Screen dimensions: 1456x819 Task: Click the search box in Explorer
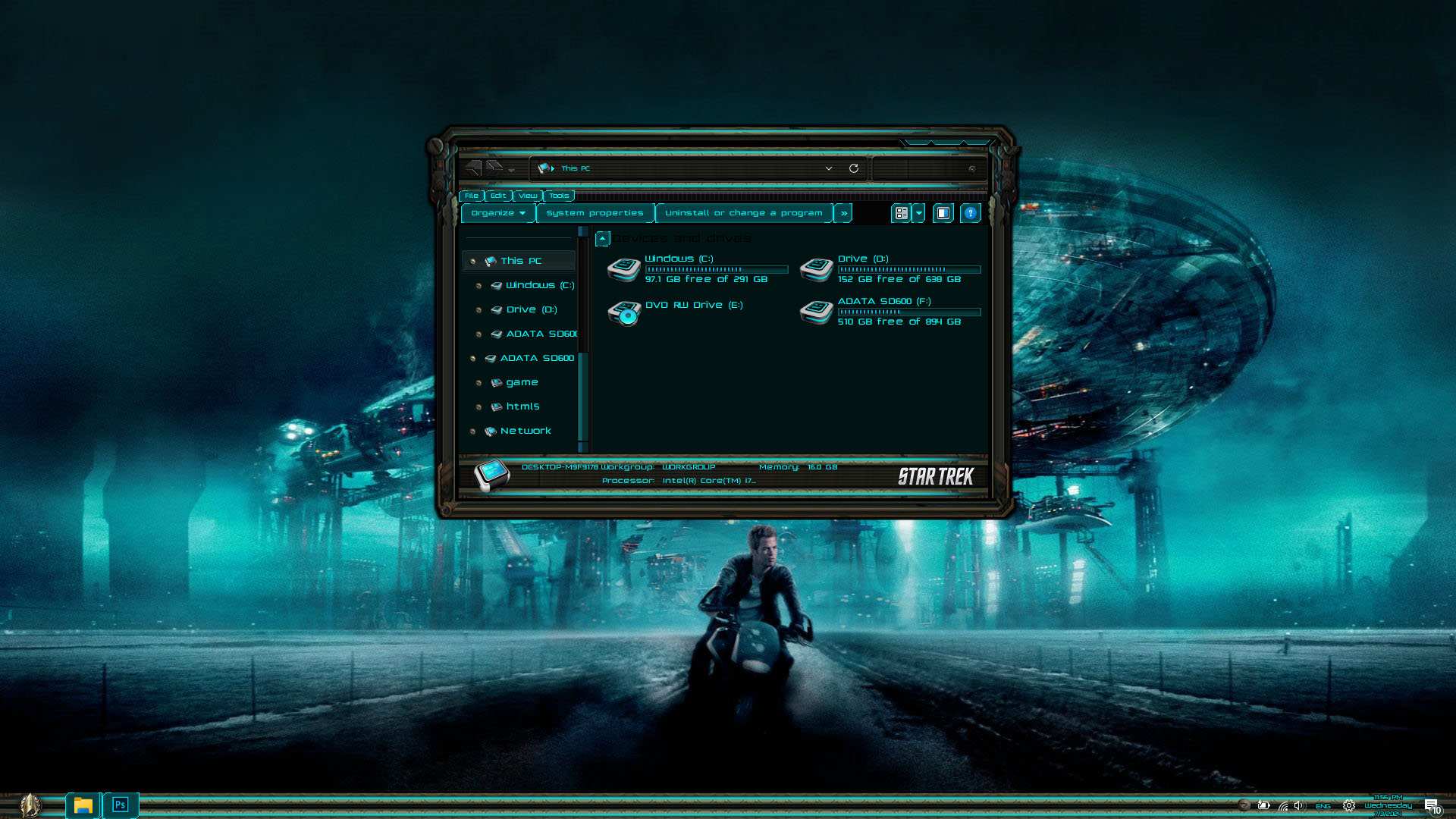click(x=927, y=168)
